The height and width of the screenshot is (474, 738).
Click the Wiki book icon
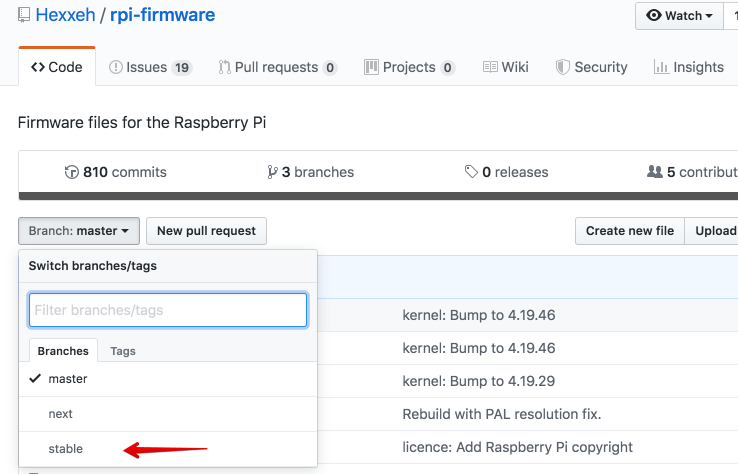click(490, 67)
